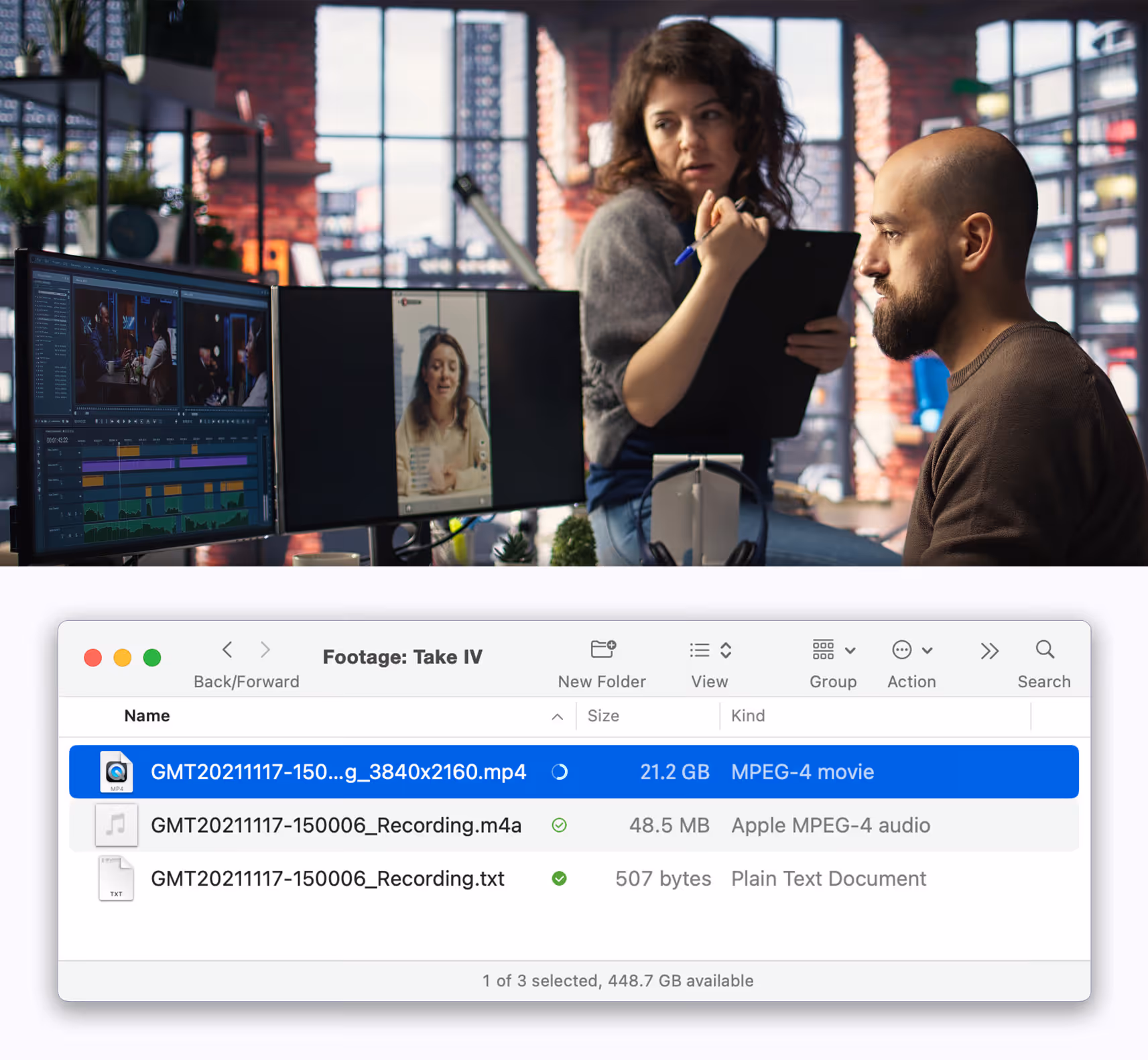
Task: Open the Group icon in the toolbar
Action: 822,649
